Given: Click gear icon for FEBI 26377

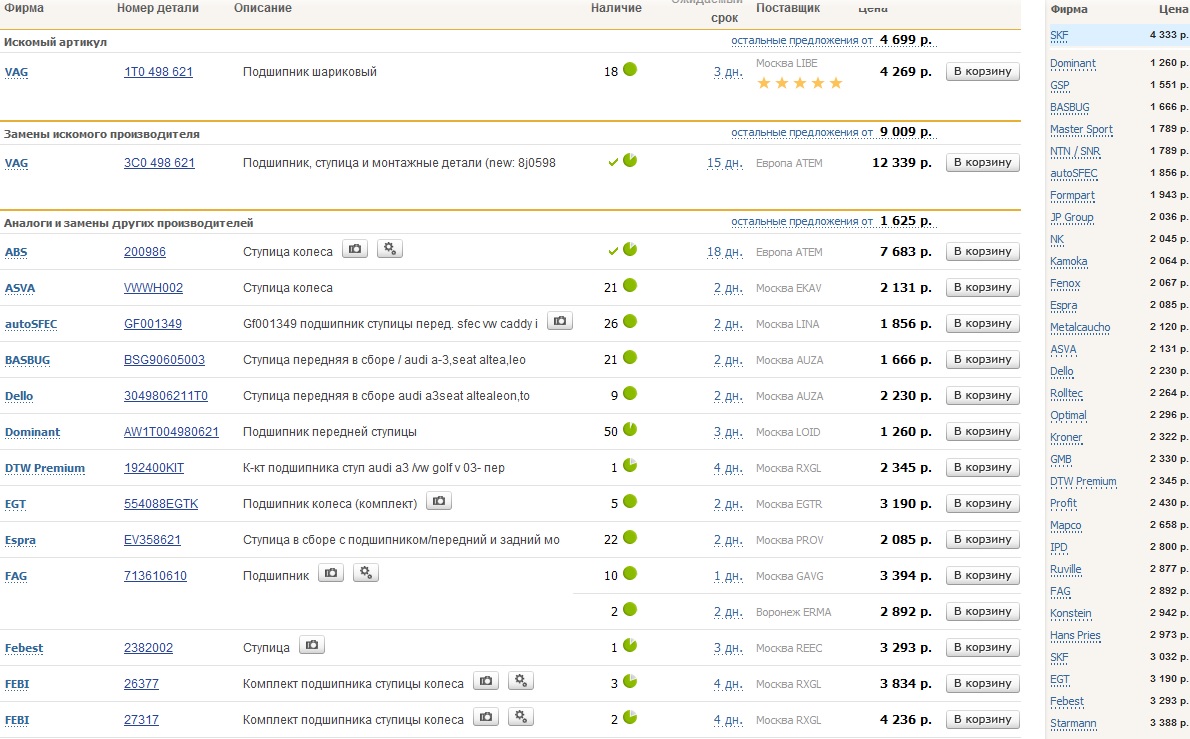Looking at the screenshot, I should 520,682.
